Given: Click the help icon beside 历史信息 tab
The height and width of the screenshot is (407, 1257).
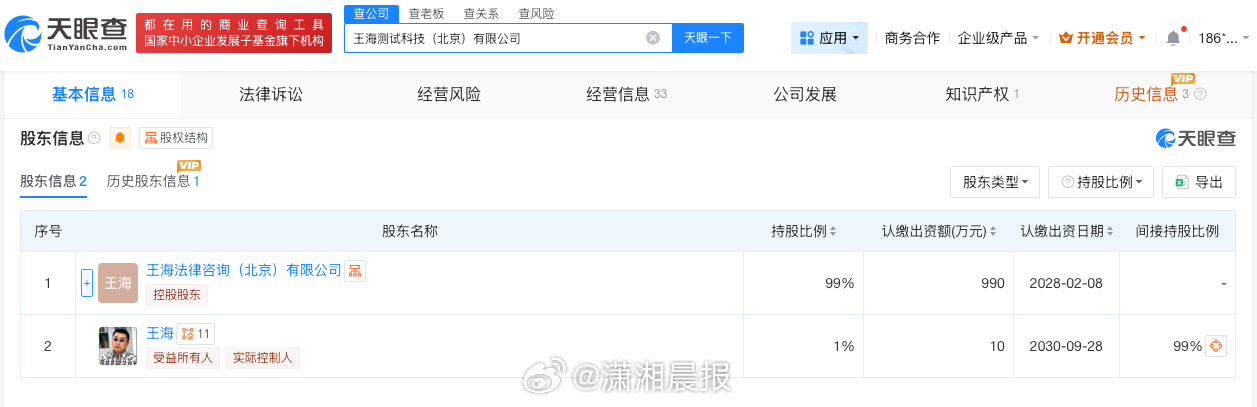Looking at the screenshot, I should tap(1200, 94).
